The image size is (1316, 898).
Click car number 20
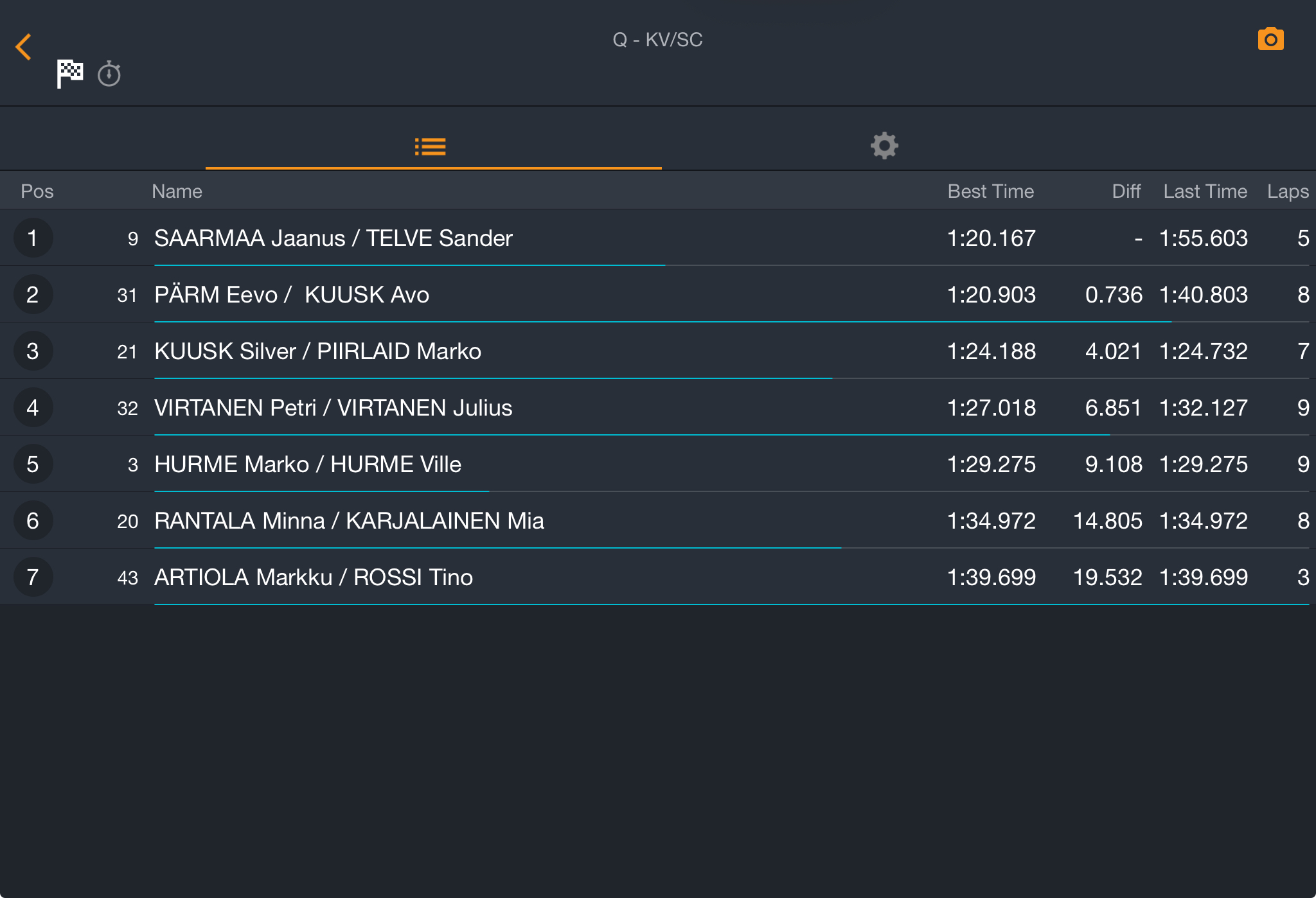click(x=127, y=522)
